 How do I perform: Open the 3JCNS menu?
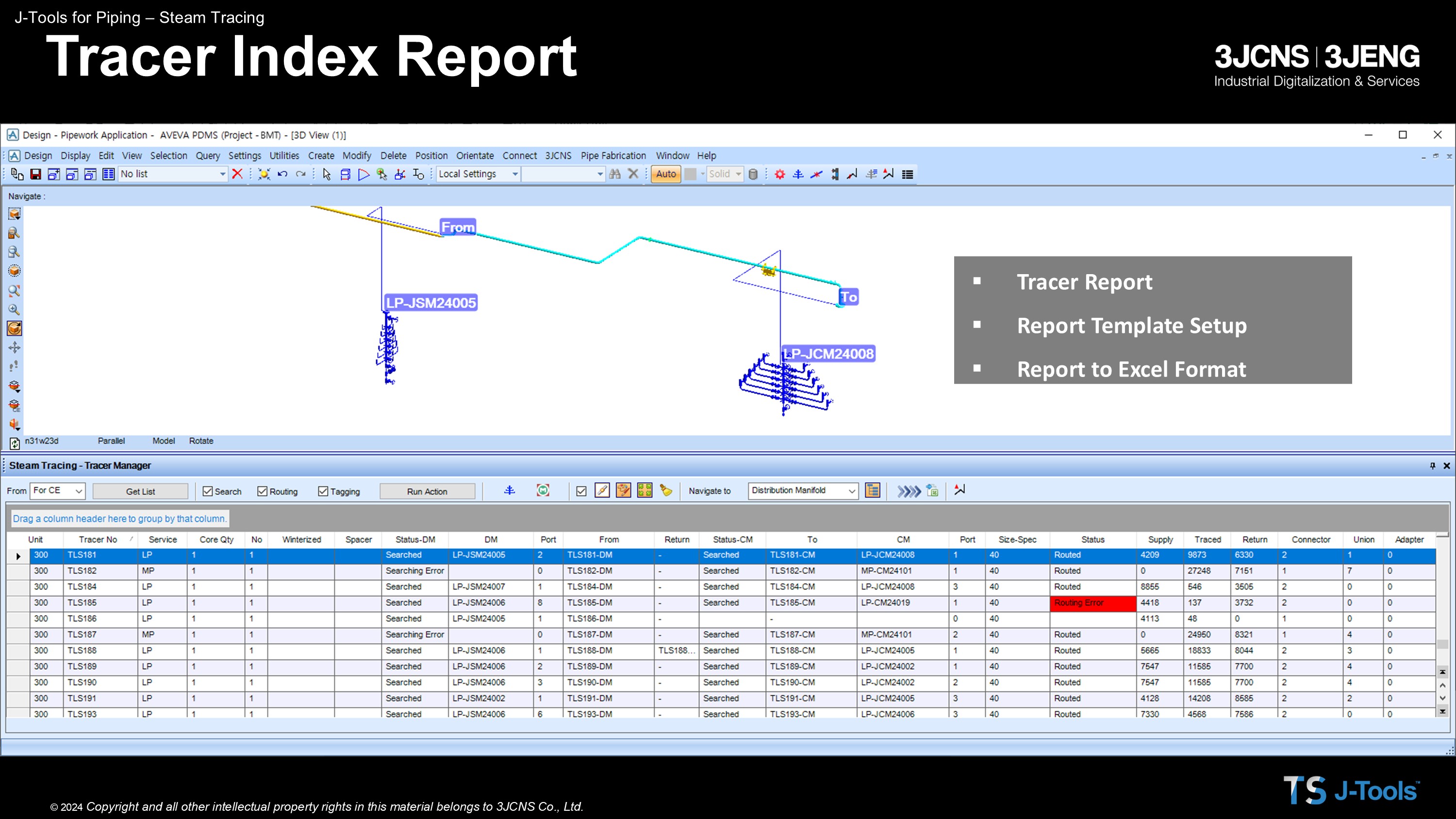coord(558,155)
